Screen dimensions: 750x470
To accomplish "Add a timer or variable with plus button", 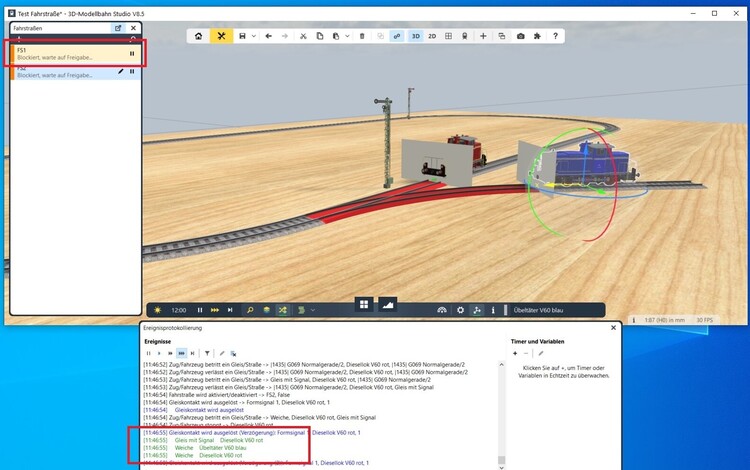I will click(515, 353).
